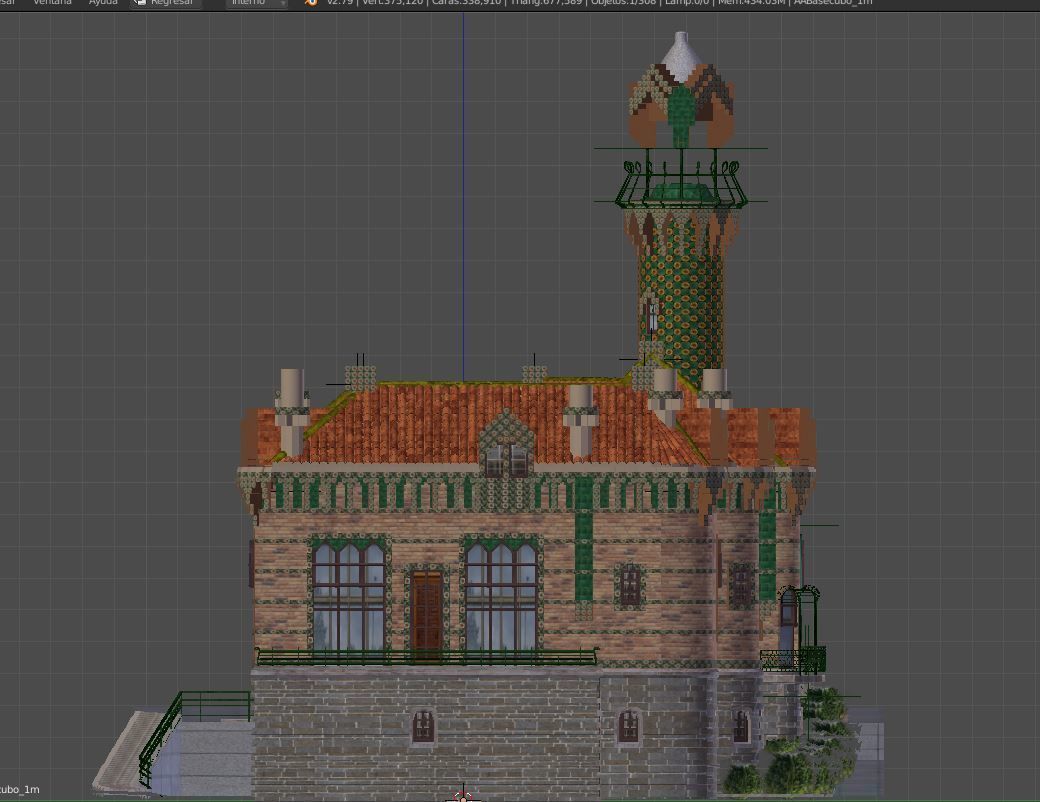The width and height of the screenshot is (1040, 802).
Task: Click the Mem:434.03M status text
Action: 753,3
